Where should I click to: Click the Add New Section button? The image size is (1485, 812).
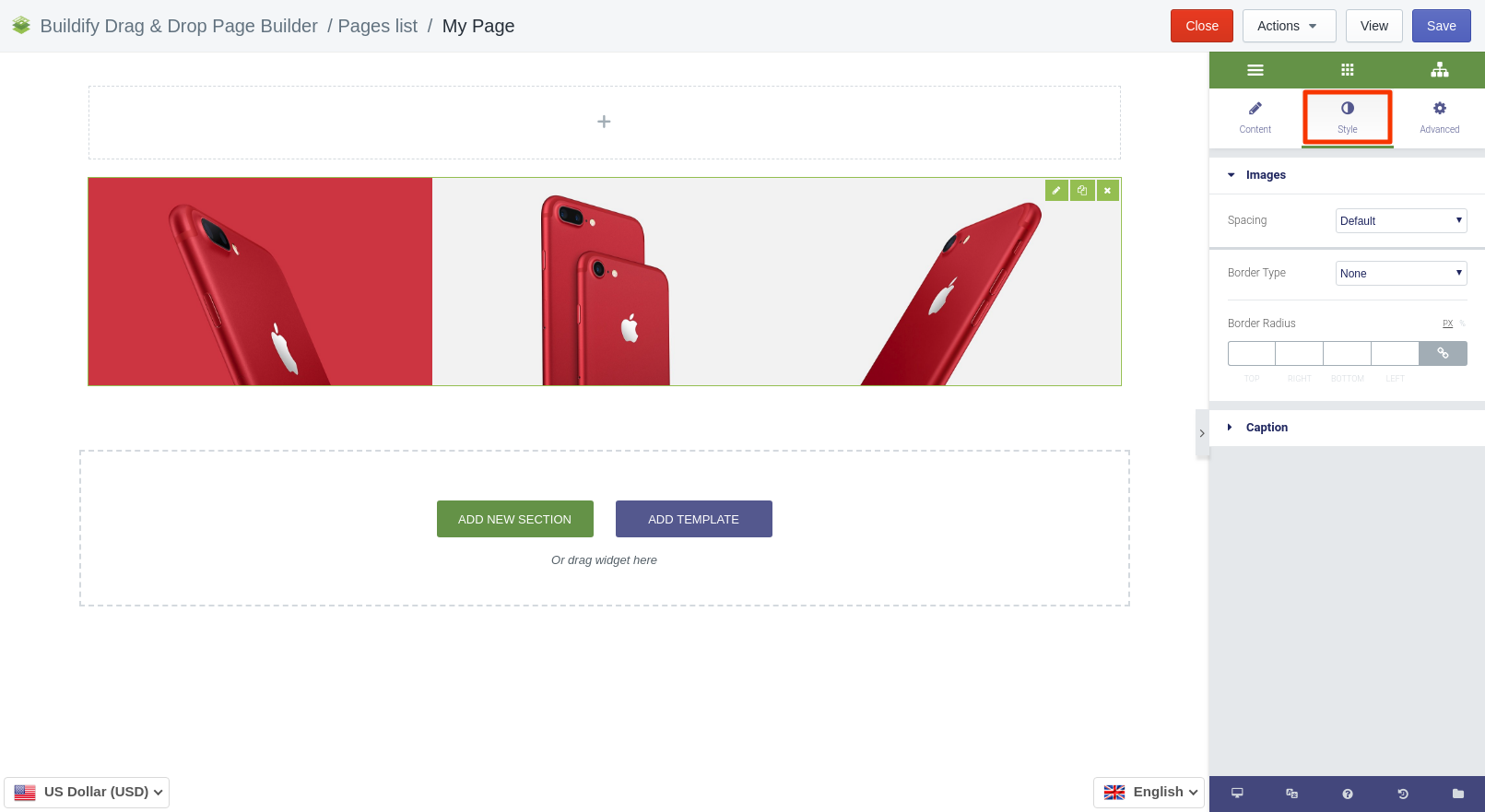point(514,519)
